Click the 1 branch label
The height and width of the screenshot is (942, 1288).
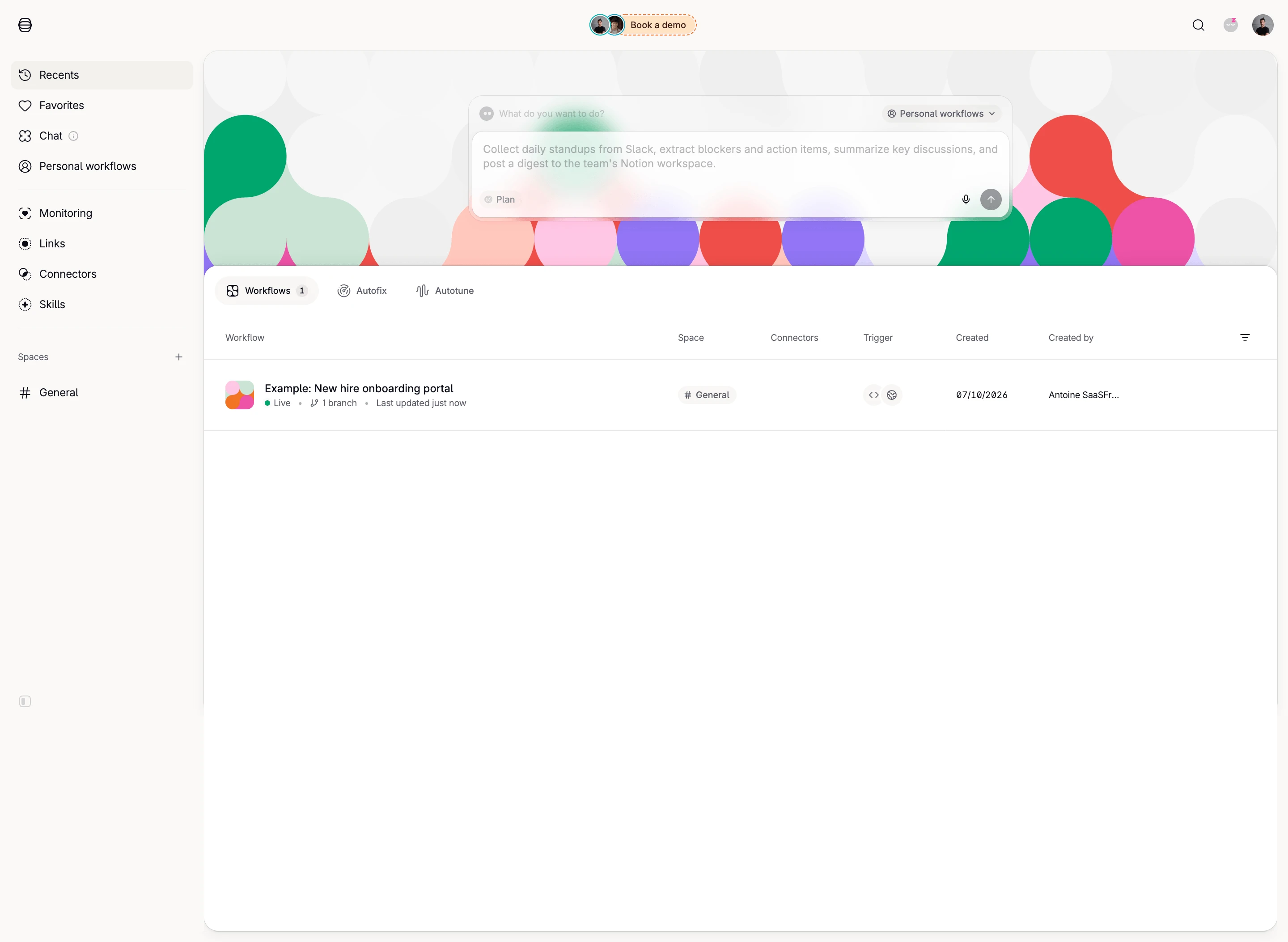(334, 403)
